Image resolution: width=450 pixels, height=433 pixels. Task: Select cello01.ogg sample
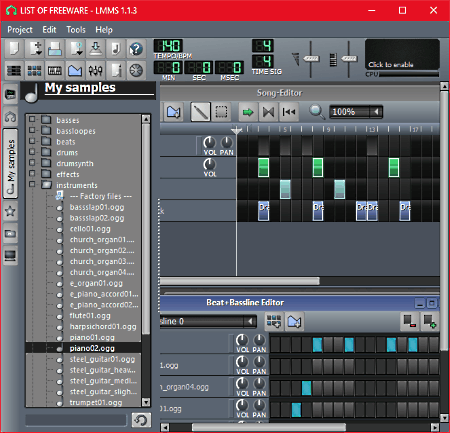(x=90, y=229)
